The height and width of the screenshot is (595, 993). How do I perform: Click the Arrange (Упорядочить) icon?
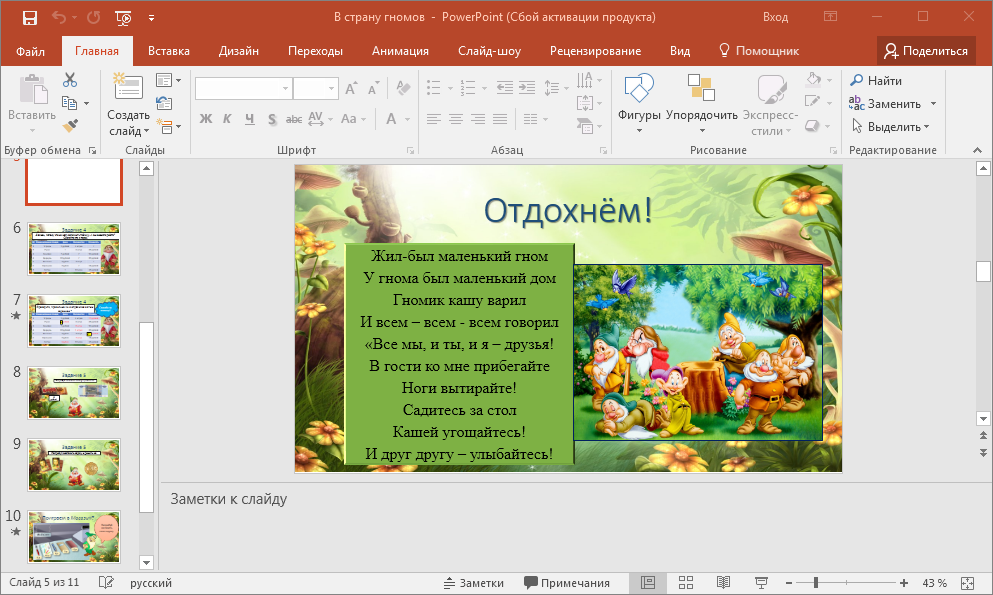click(702, 87)
